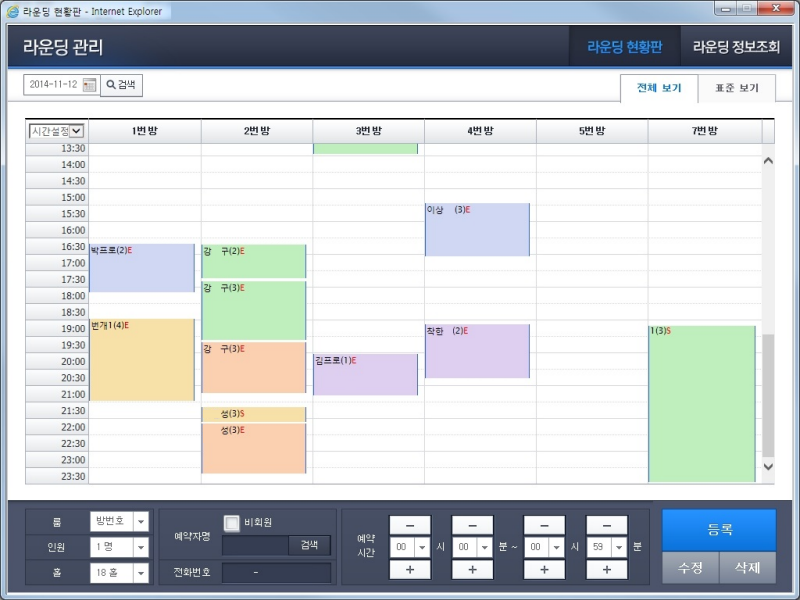Viewport: 800px width, 600px height.
Task: Click minus above the start hour
Action: [x=410, y=526]
